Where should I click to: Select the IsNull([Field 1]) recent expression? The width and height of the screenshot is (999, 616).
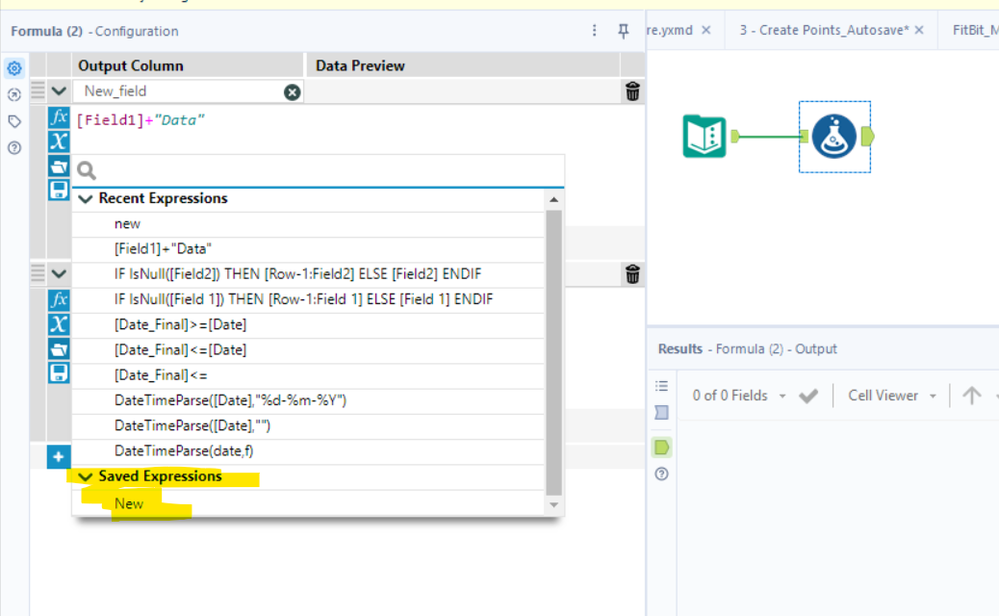308,299
